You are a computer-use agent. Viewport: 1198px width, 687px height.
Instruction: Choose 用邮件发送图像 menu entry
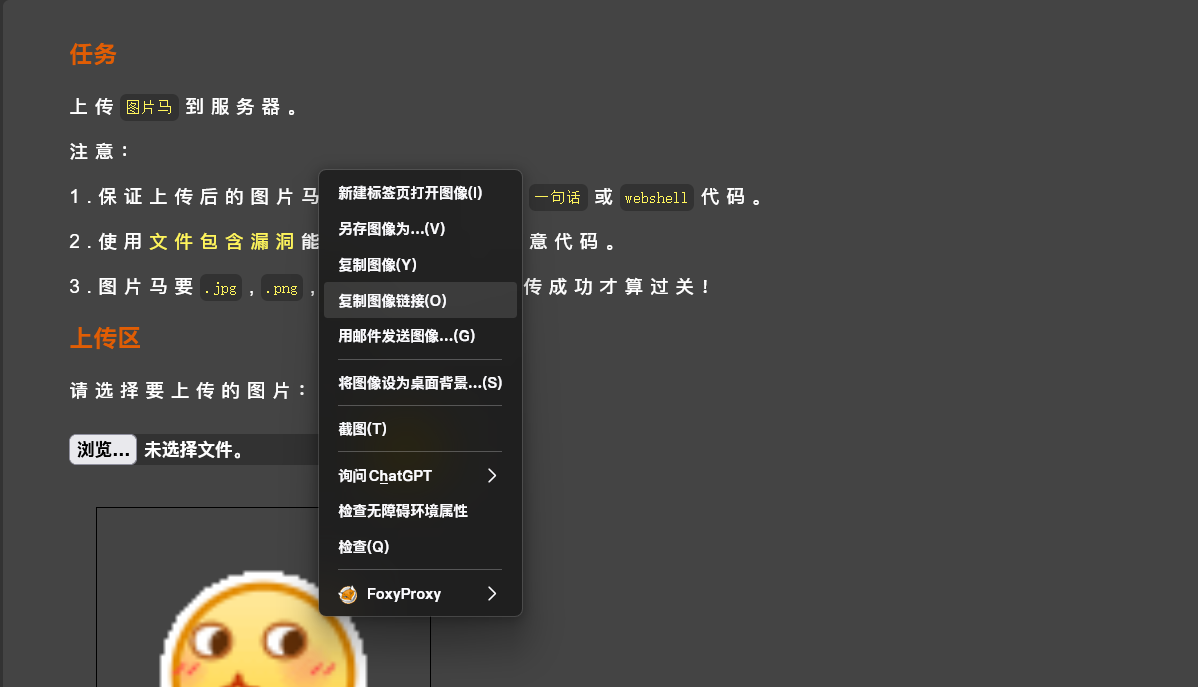point(420,336)
